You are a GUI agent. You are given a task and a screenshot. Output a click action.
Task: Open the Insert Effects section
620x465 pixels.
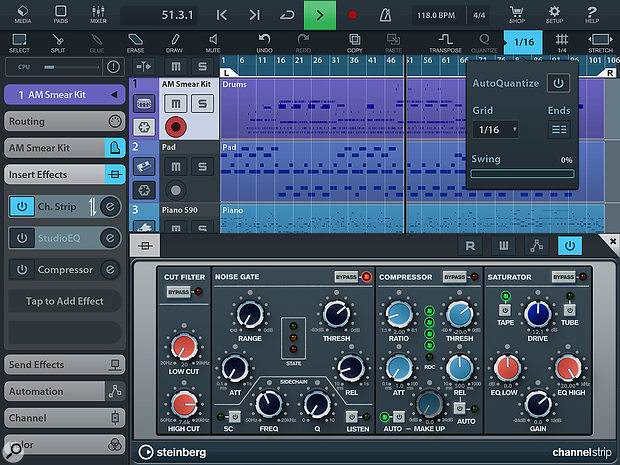coord(65,174)
